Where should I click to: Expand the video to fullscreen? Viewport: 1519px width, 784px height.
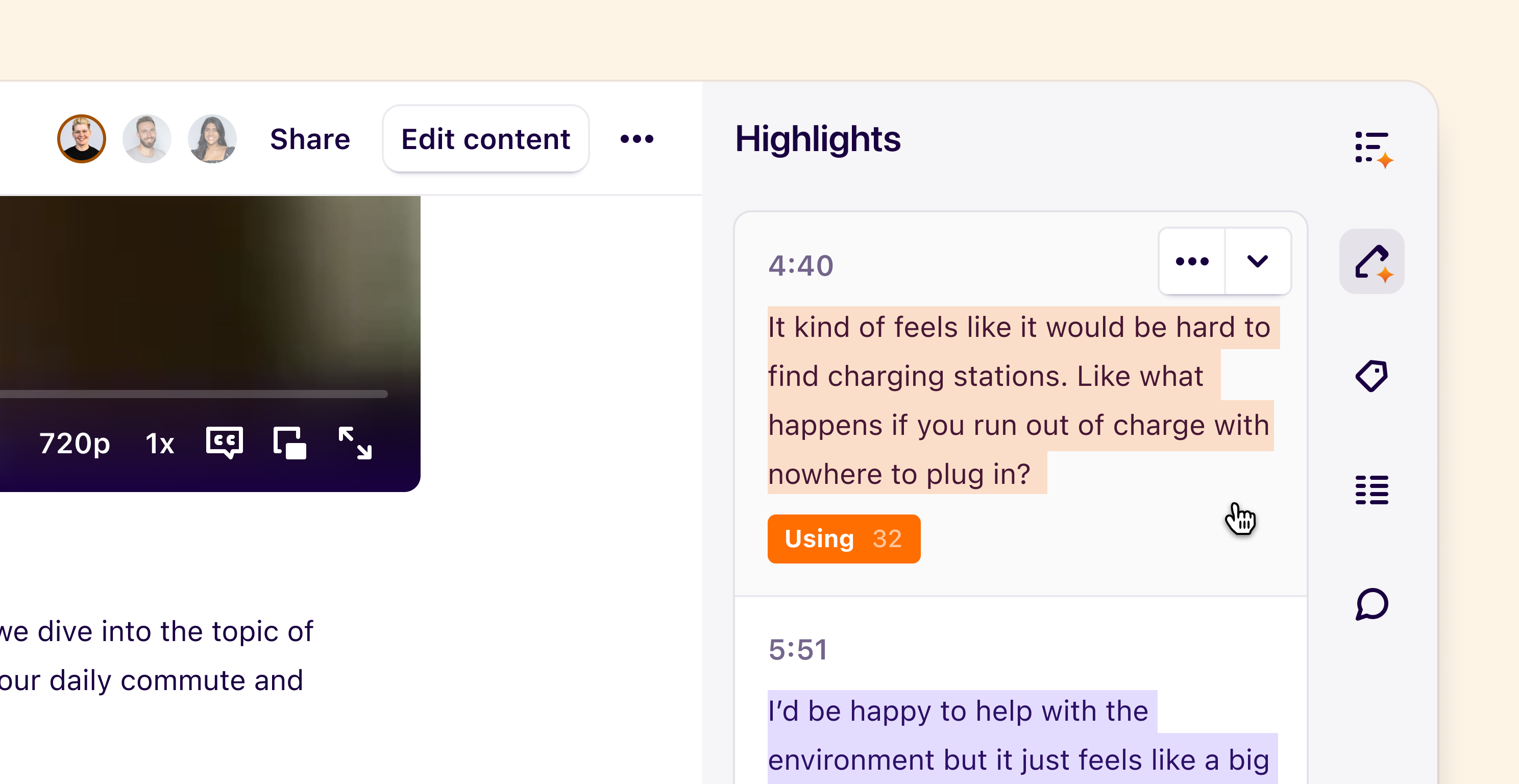(x=356, y=443)
